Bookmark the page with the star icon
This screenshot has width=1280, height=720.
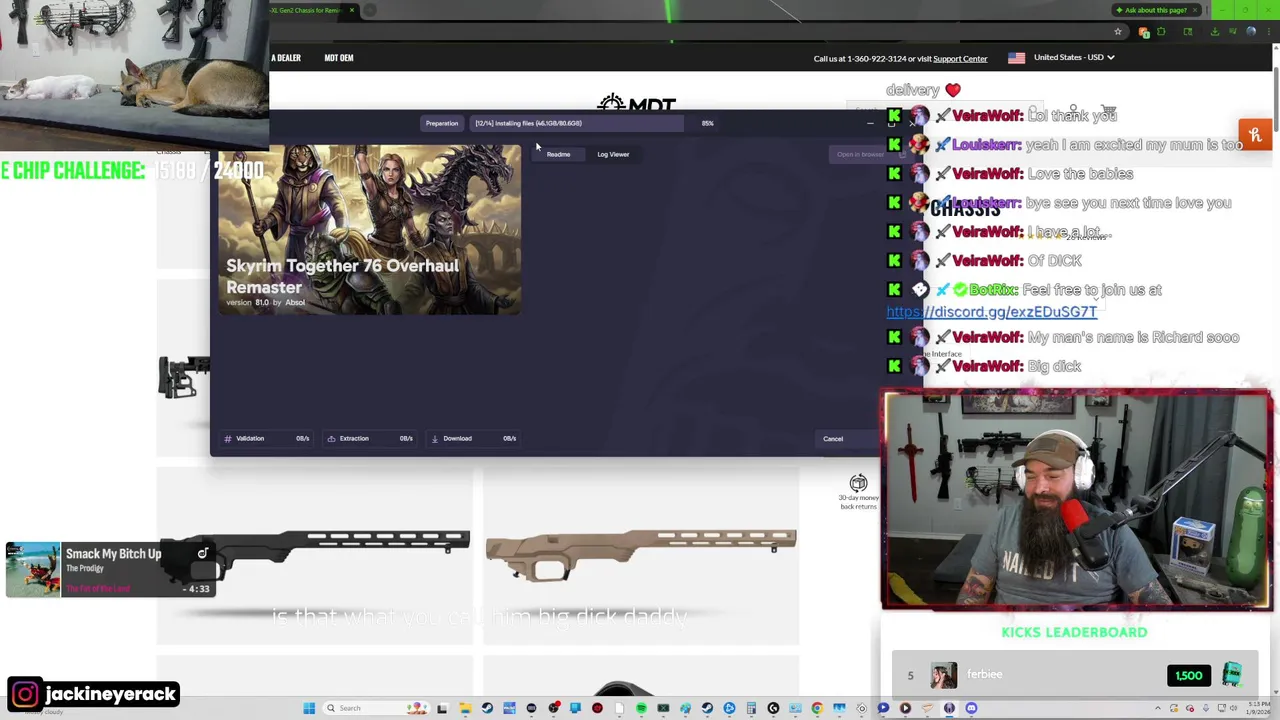(1118, 31)
